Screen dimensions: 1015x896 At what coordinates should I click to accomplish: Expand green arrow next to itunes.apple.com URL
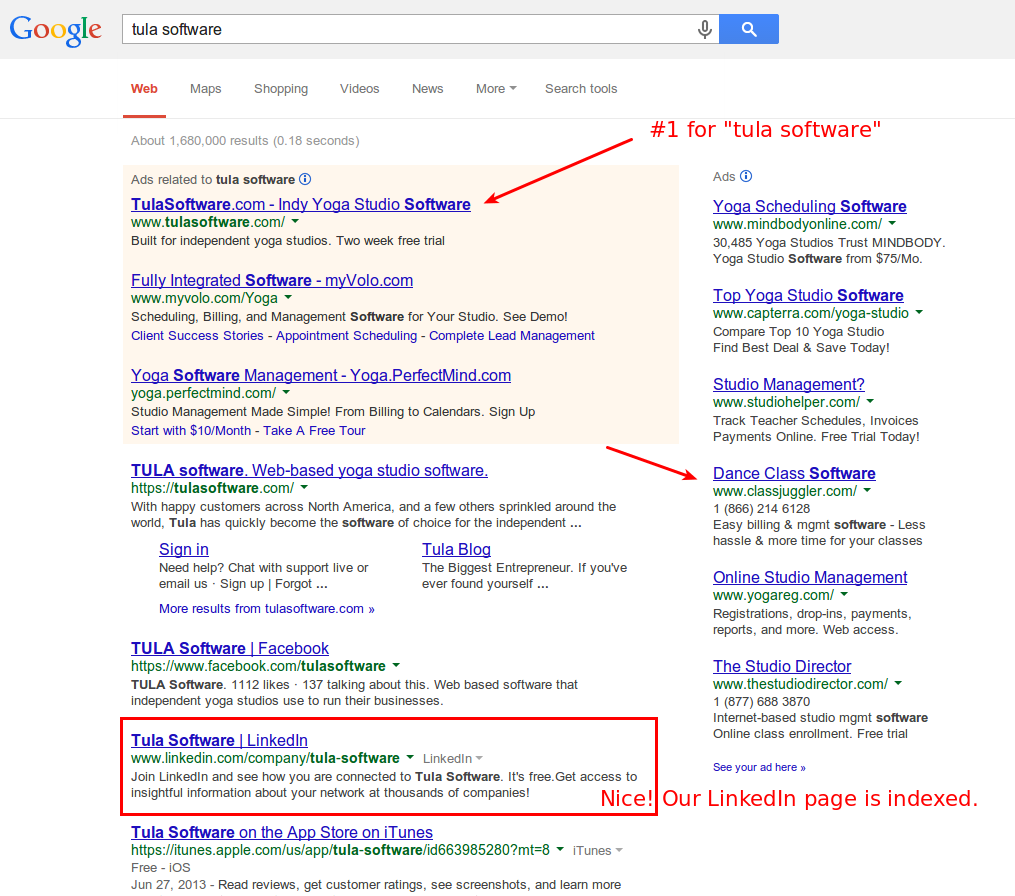pyautogui.click(x=560, y=849)
